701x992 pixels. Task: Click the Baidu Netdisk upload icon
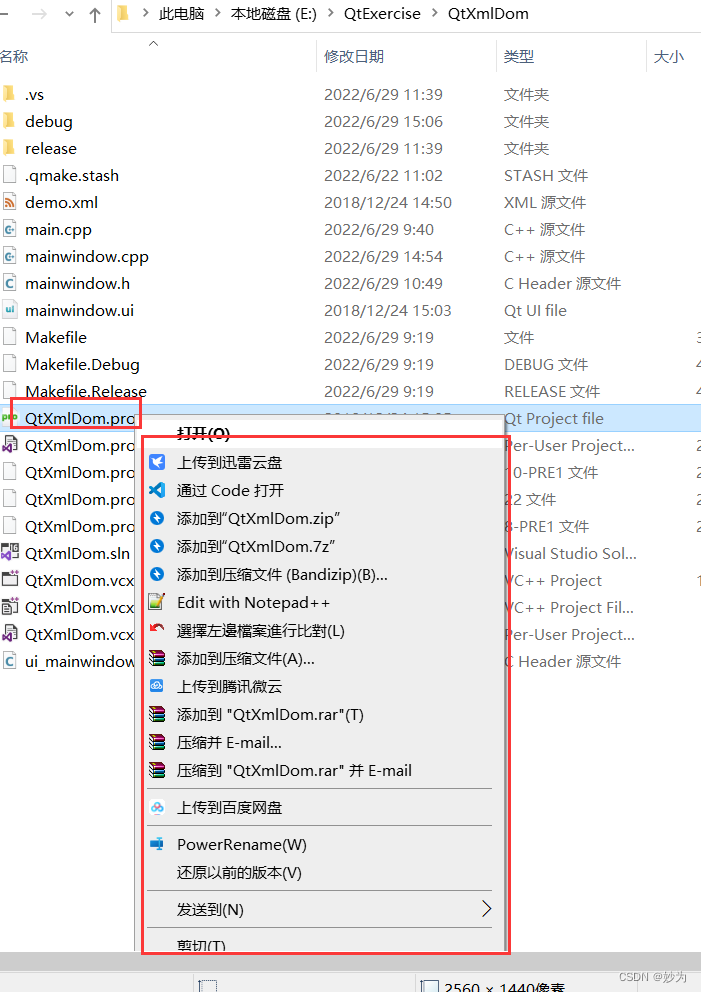click(x=157, y=807)
